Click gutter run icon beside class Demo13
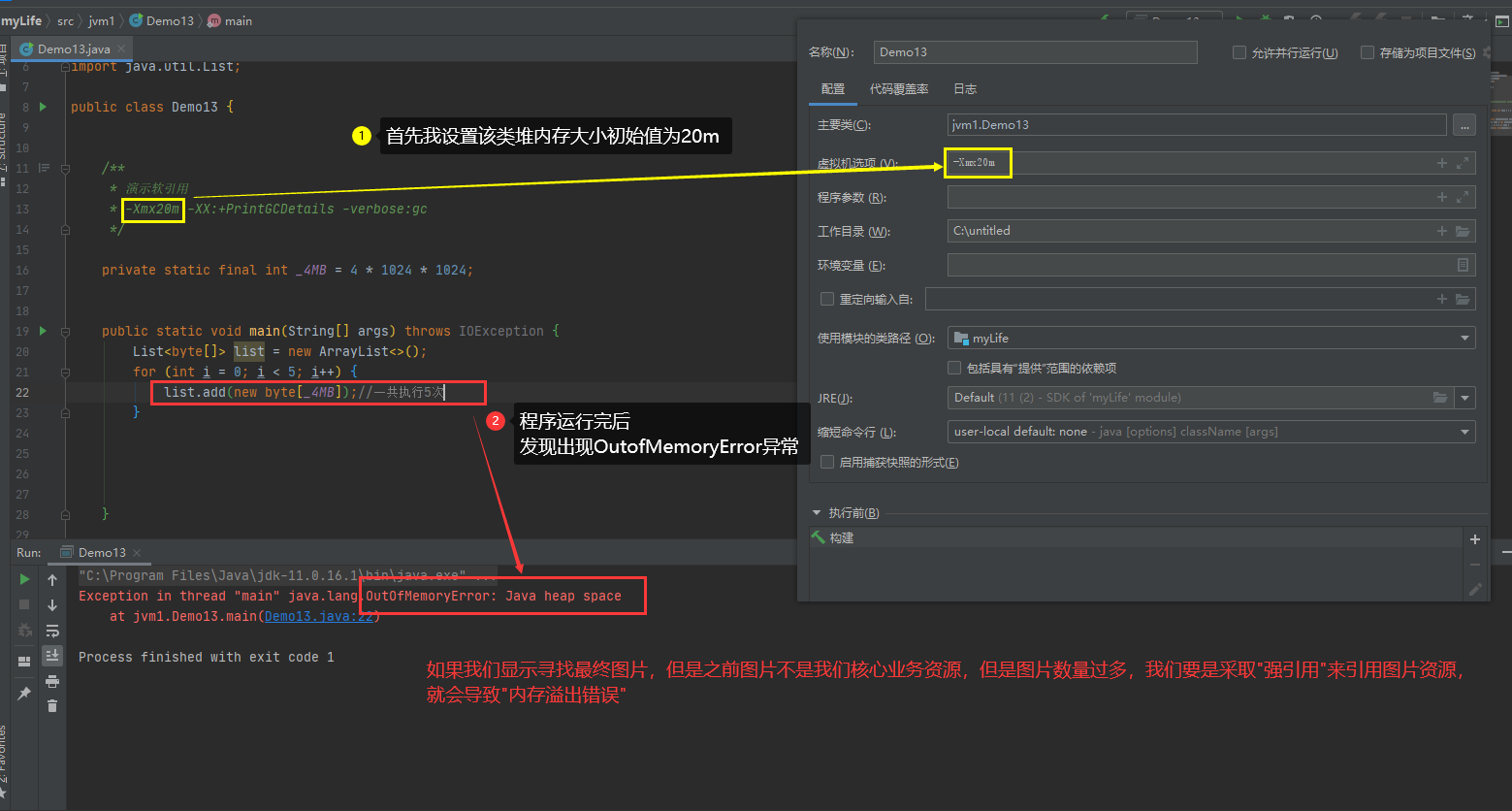 43,107
